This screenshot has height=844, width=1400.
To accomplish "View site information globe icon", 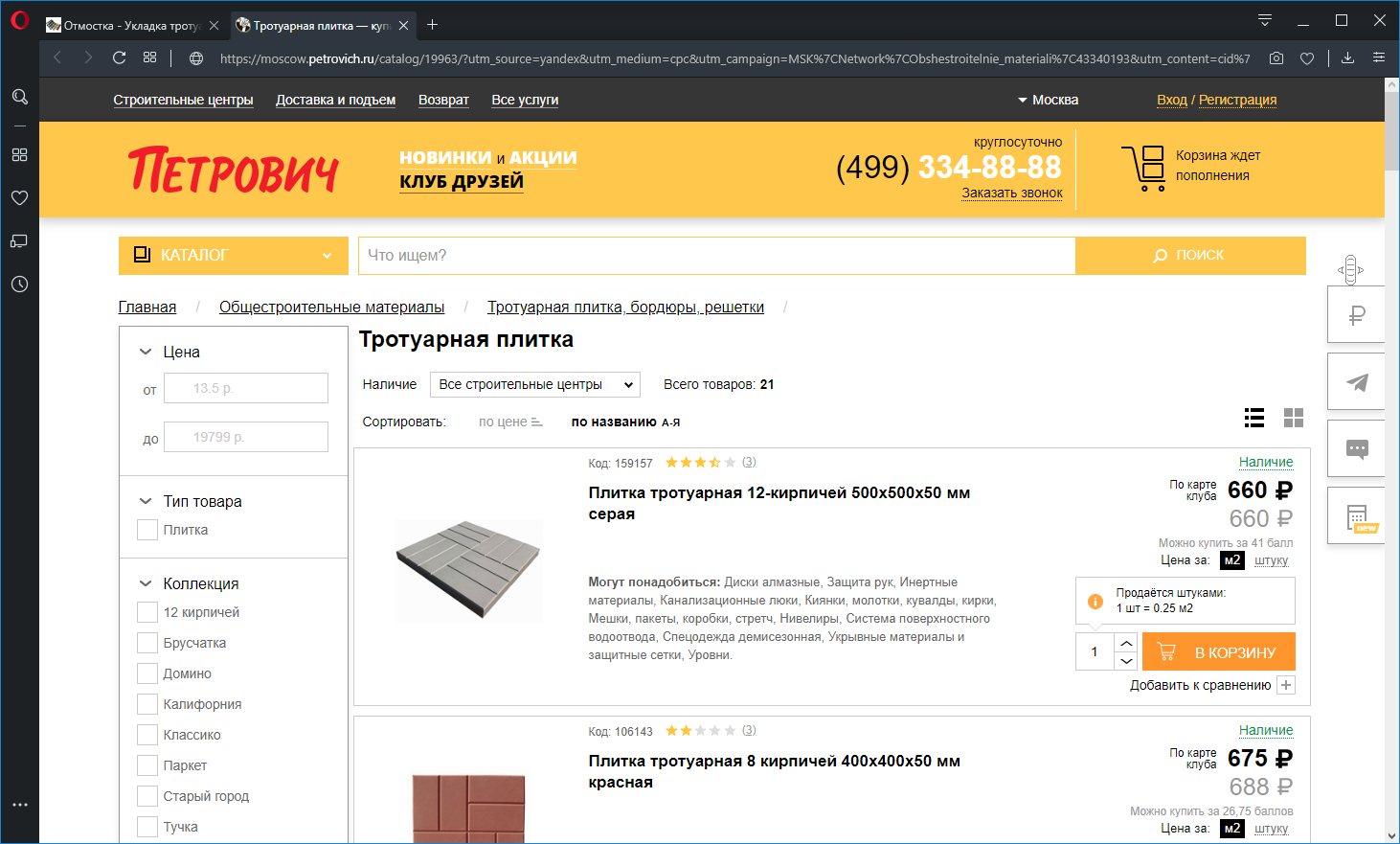I will pos(196,58).
